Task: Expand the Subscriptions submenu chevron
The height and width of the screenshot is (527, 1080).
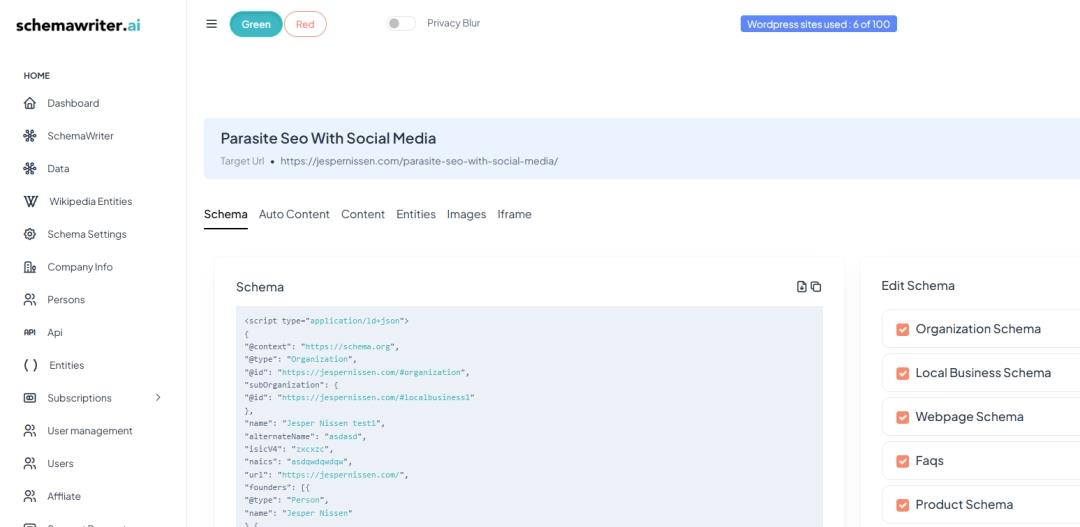Action: [158, 398]
